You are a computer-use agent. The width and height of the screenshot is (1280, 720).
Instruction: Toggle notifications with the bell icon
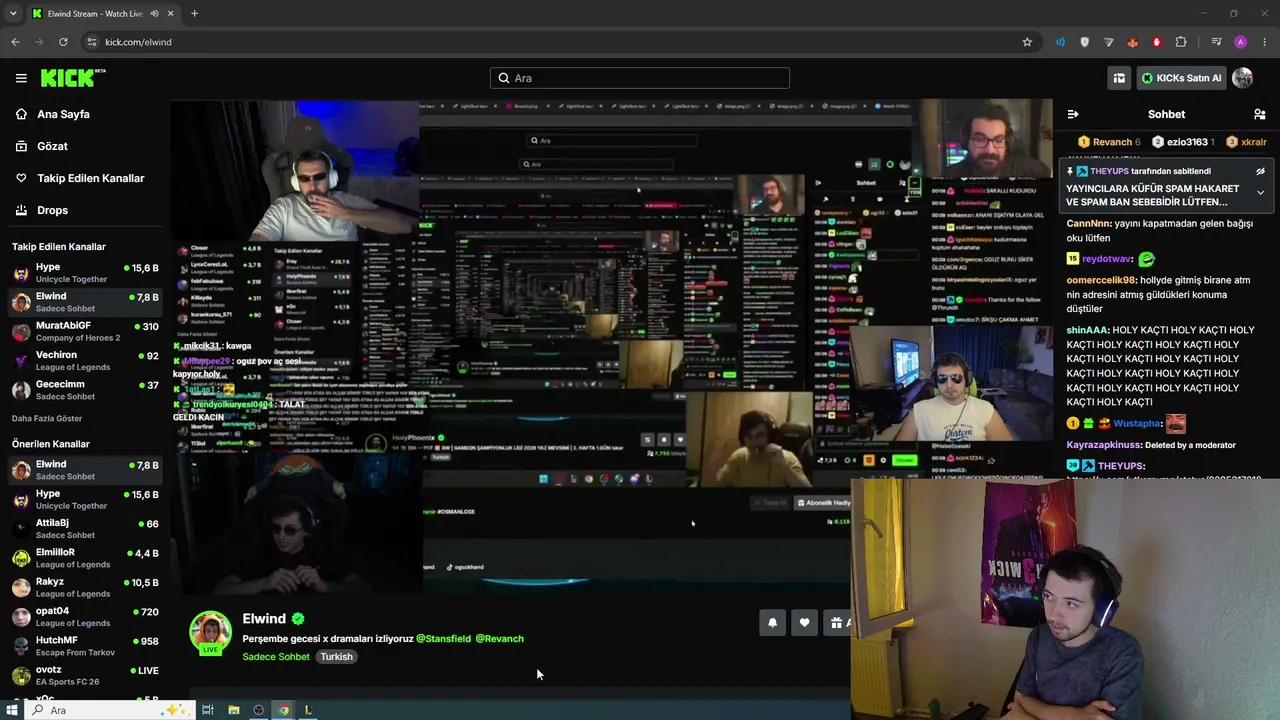pos(772,623)
